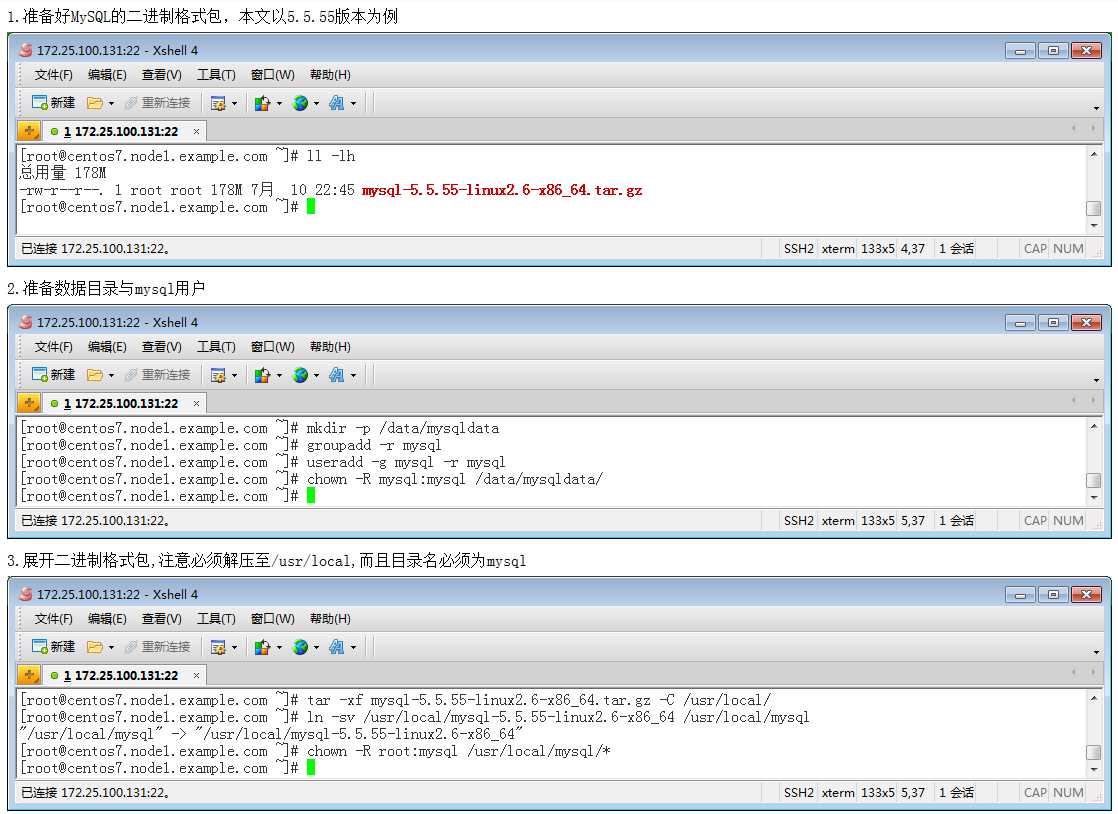The image size is (1118, 814).
Task: Click the globe encoding icon in step 1 window
Action: point(300,103)
